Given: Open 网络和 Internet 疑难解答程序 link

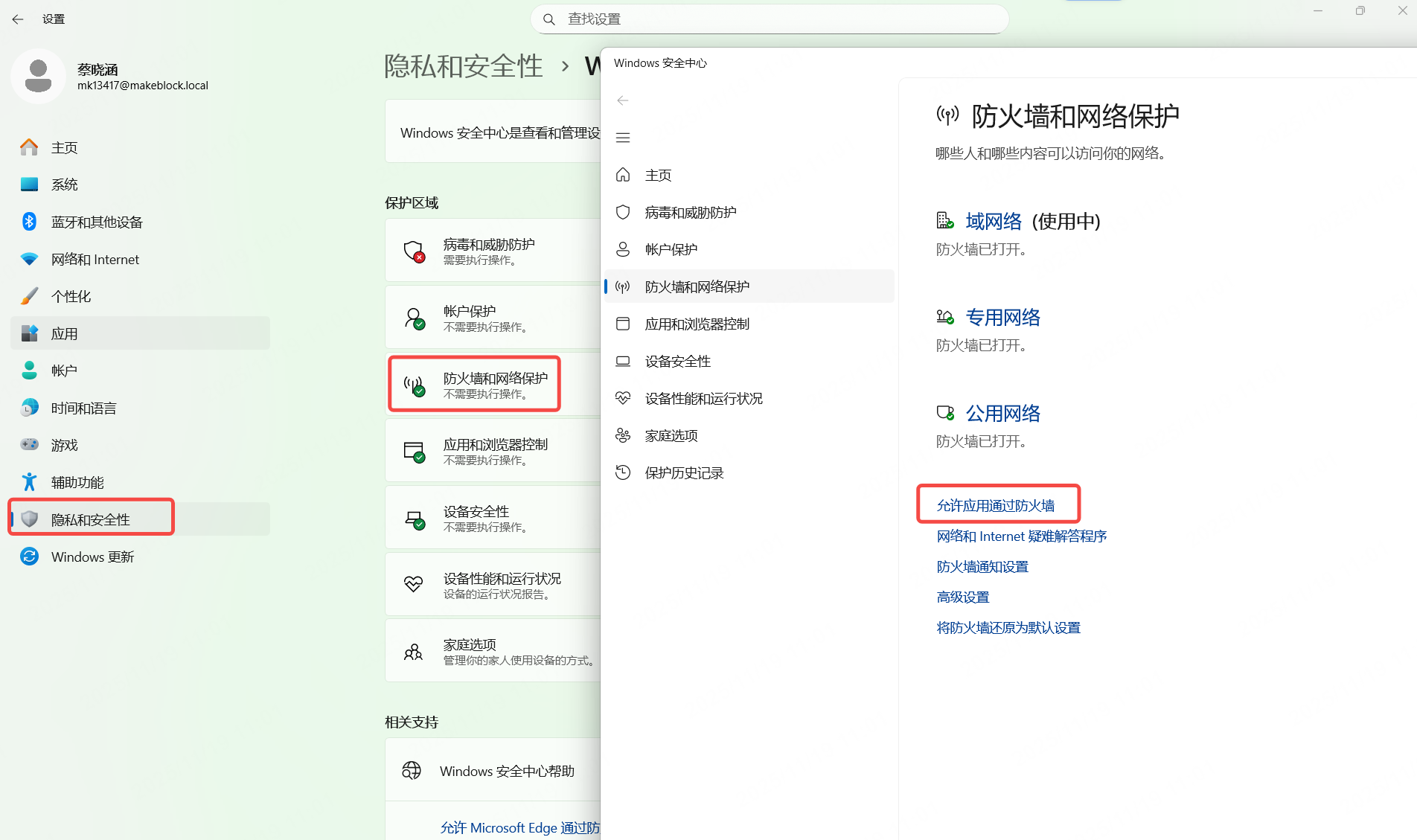Looking at the screenshot, I should coord(1021,536).
